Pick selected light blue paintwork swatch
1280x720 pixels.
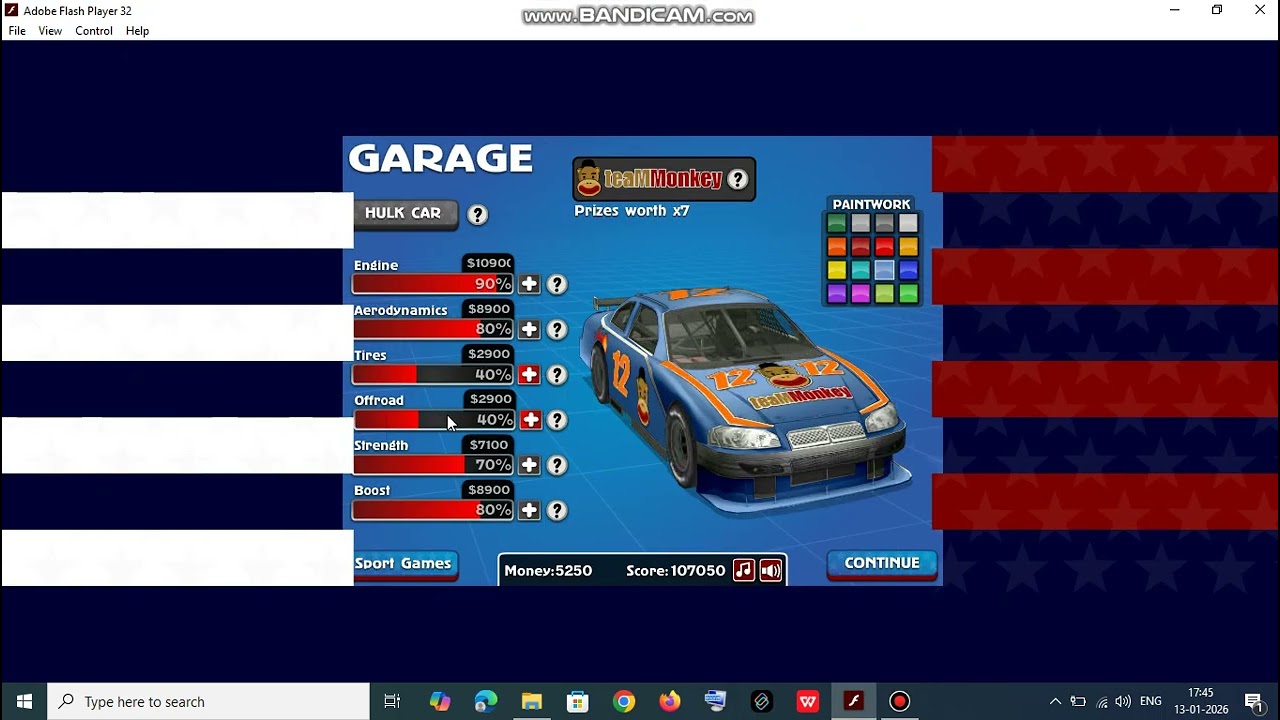click(884, 270)
